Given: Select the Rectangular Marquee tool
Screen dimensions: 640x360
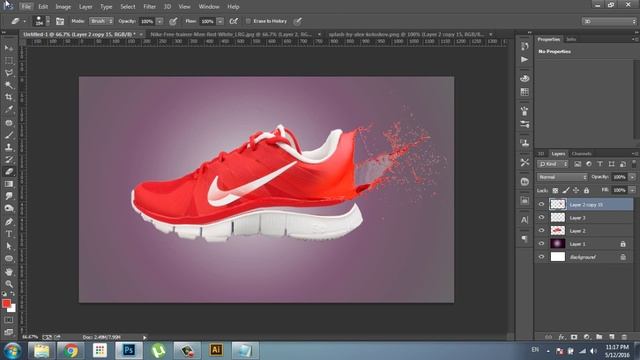Looking at the screenshot, I should tap(9, 60).
